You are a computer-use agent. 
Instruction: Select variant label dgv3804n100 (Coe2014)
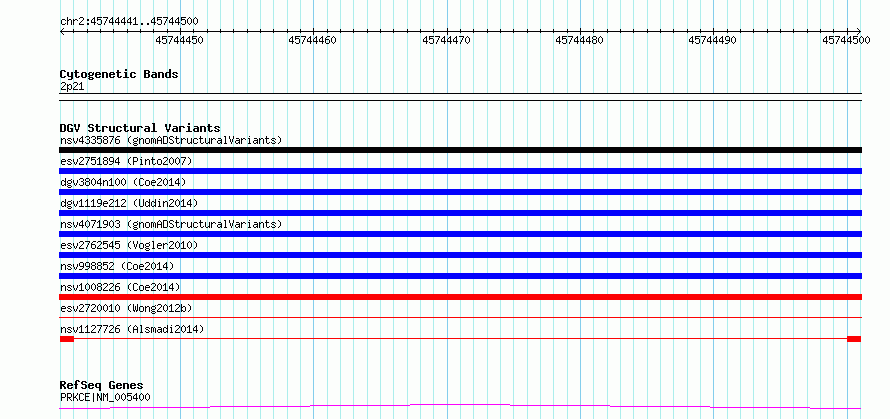click(123, 182)
